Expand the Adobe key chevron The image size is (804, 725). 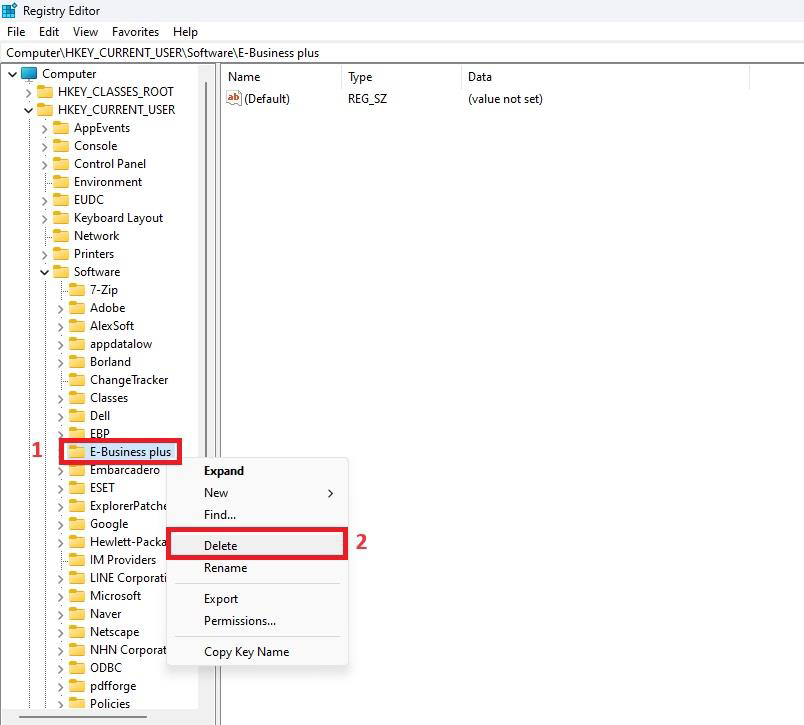(60, 308)
